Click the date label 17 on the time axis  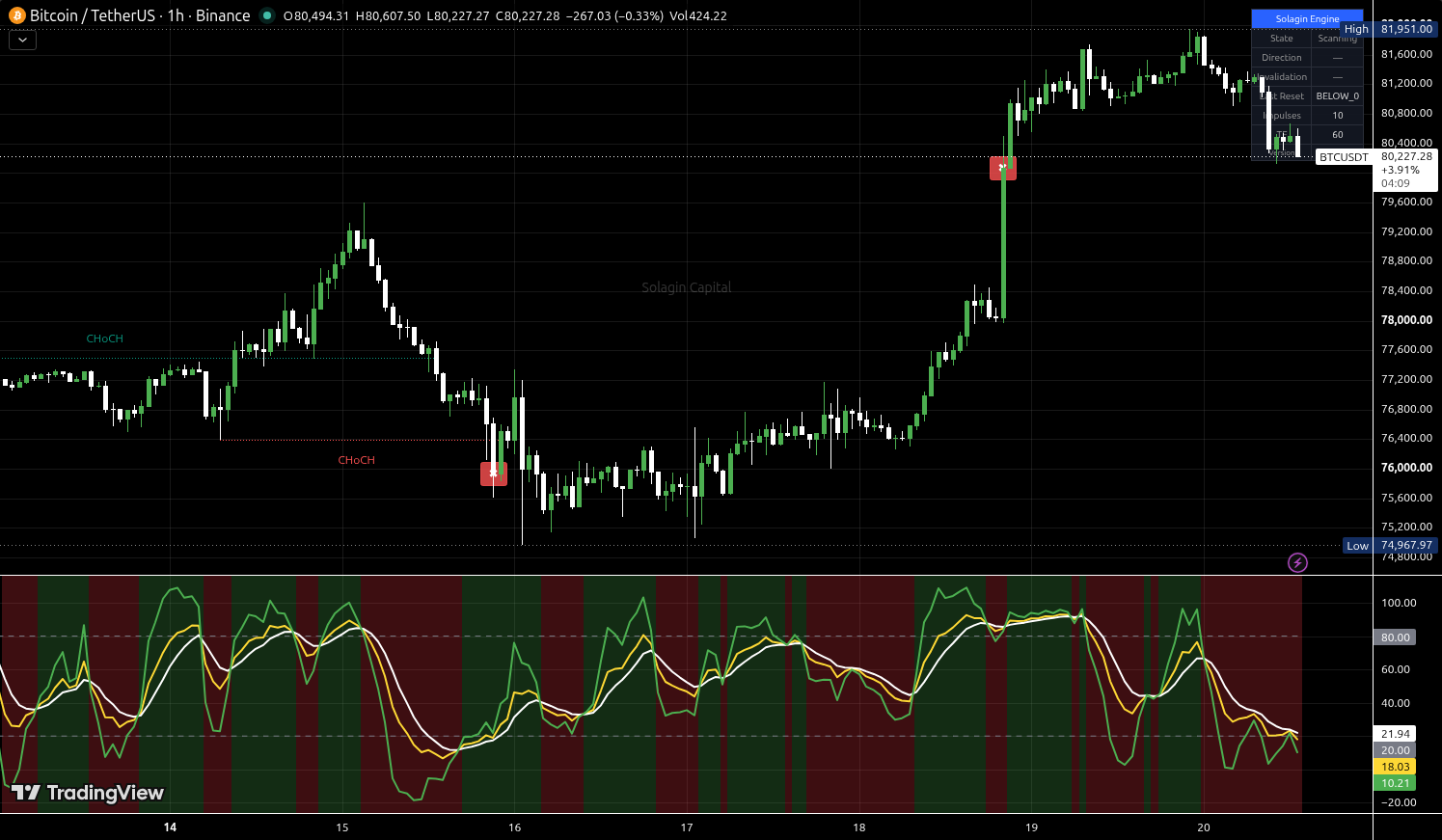687,827
